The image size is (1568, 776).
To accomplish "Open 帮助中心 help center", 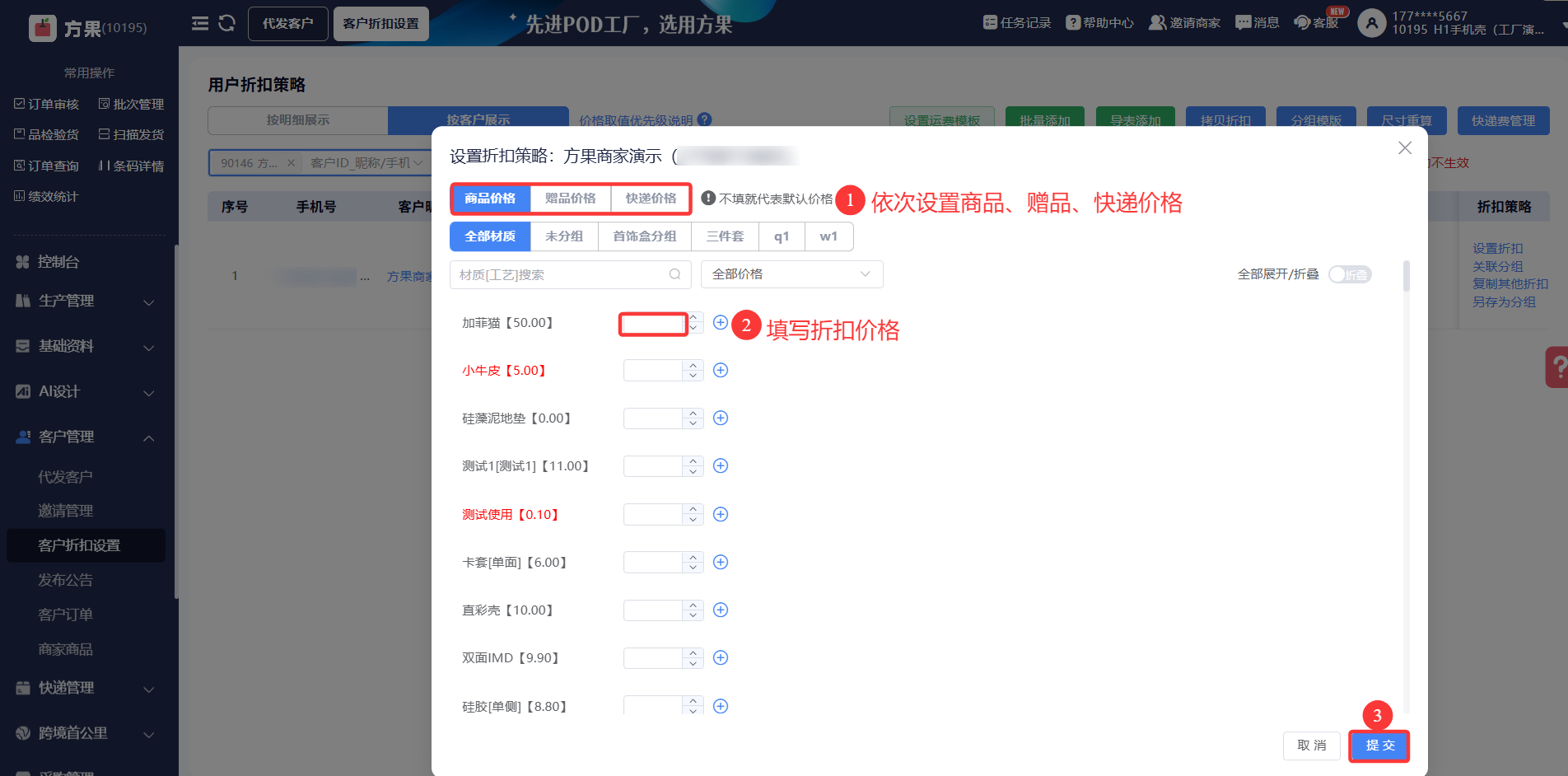I will click(1099, 23).
